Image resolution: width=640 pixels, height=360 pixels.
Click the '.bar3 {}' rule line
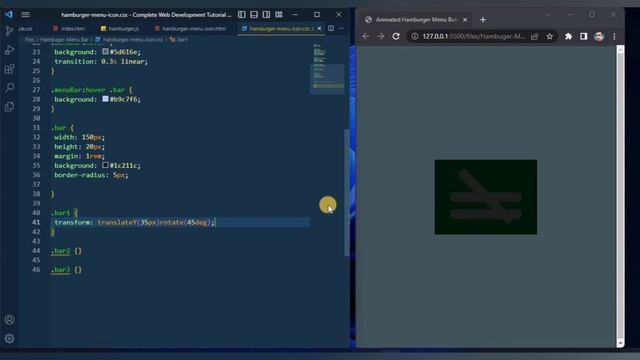(66, 270)
